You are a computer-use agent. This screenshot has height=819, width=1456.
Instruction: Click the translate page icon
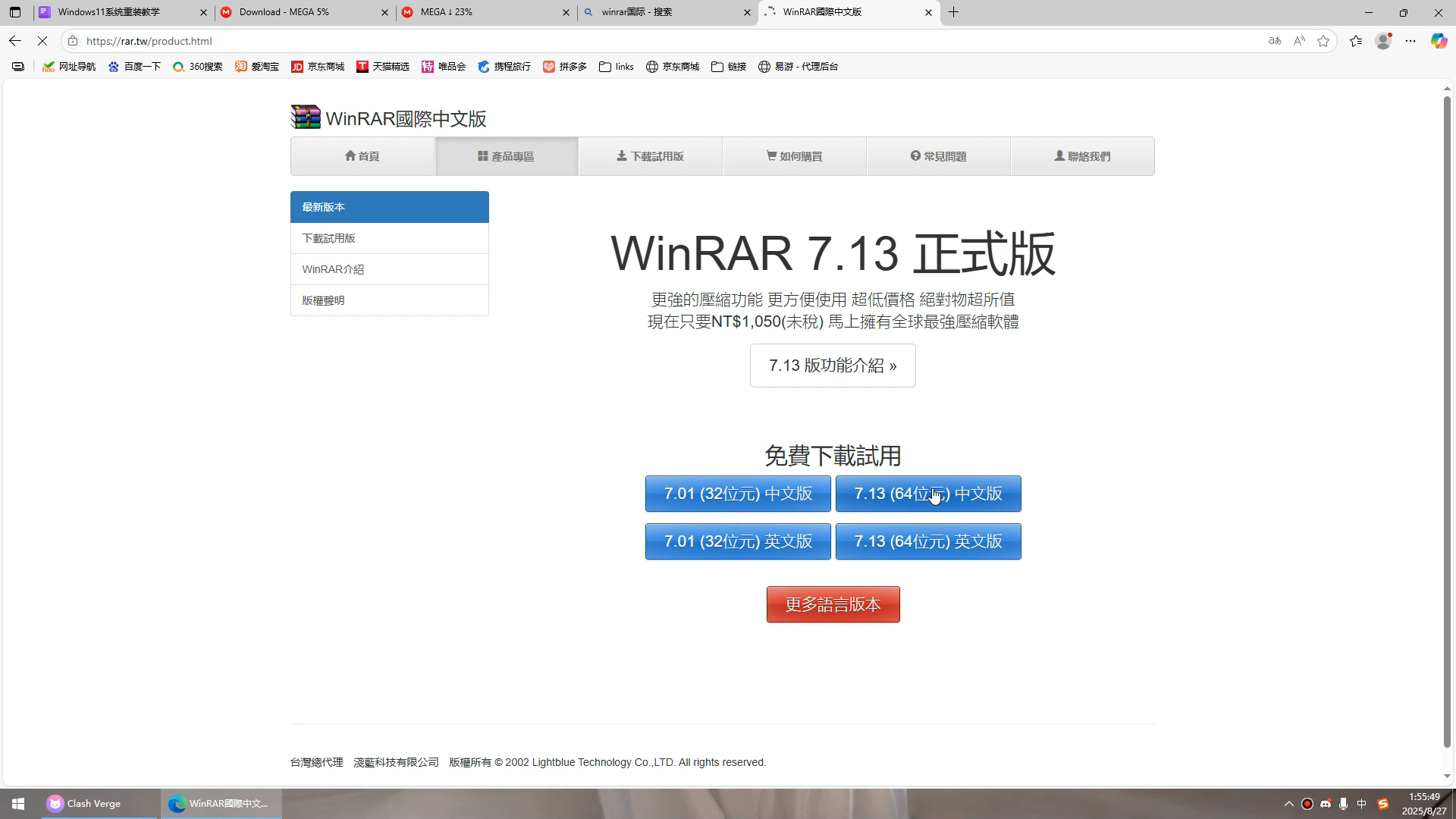click(1275, 41)
